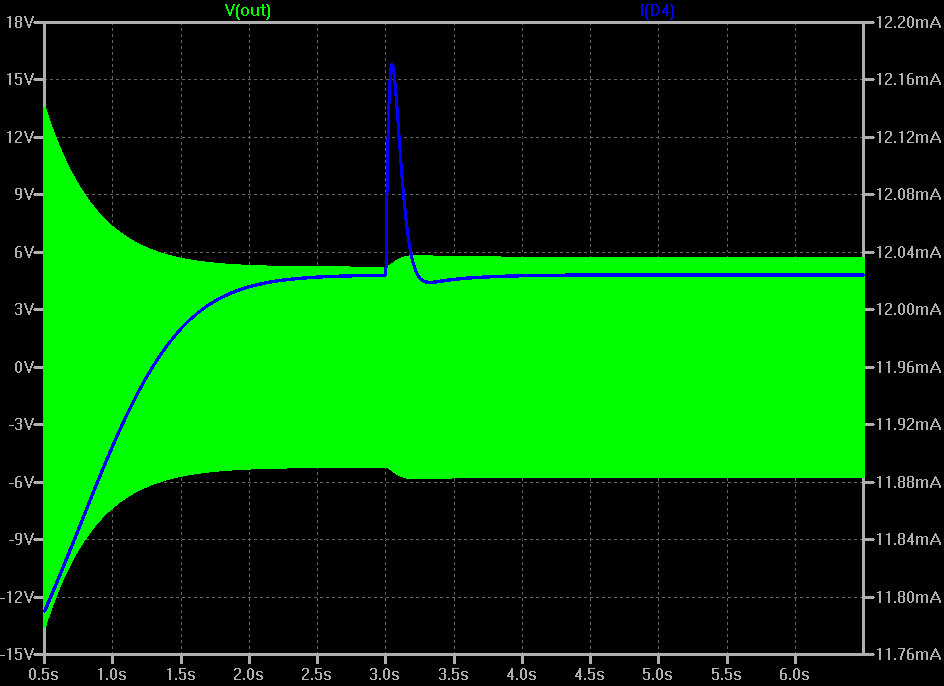
Task: Click the 12.16mA right axis label
Action: click(x=908, y=80)
